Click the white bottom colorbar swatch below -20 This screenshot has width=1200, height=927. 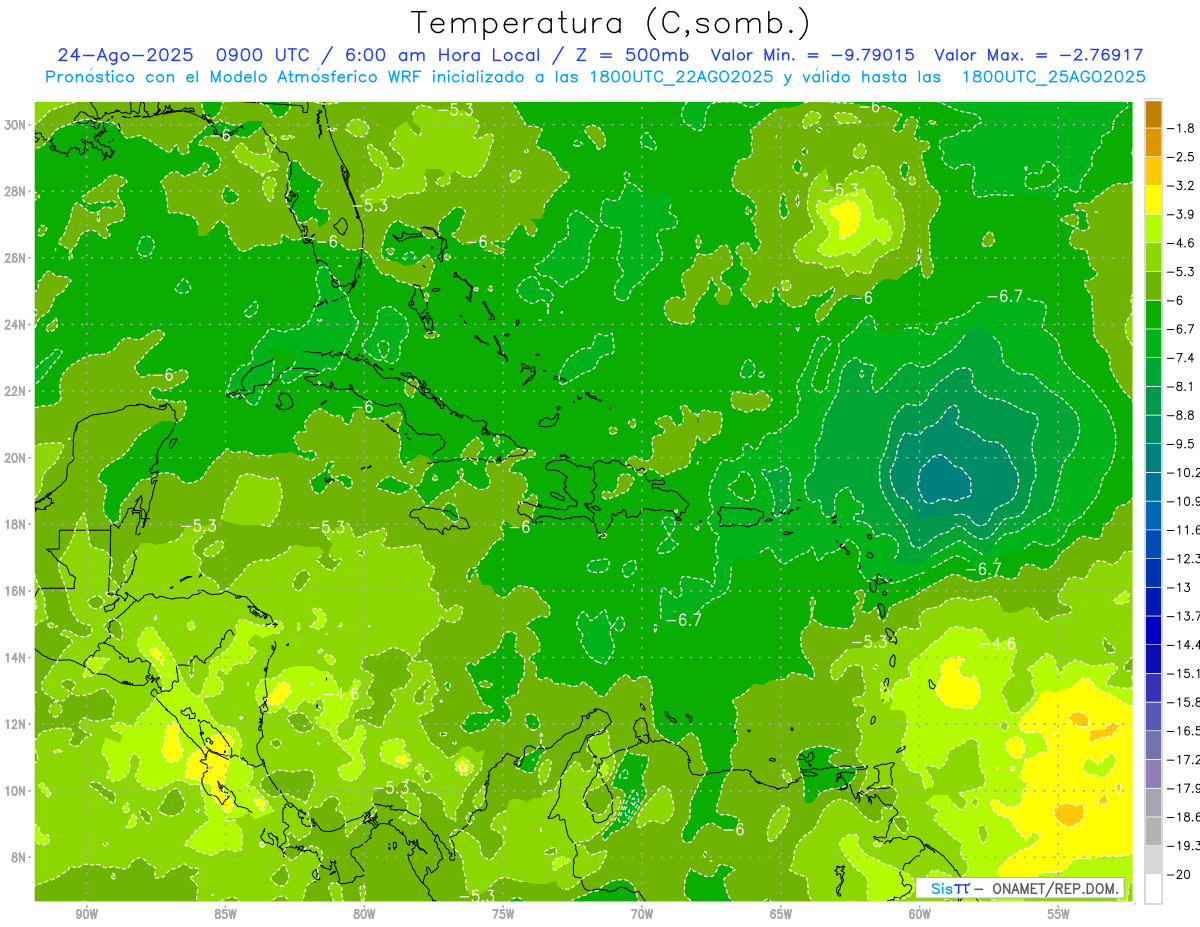pos(1153,888)
